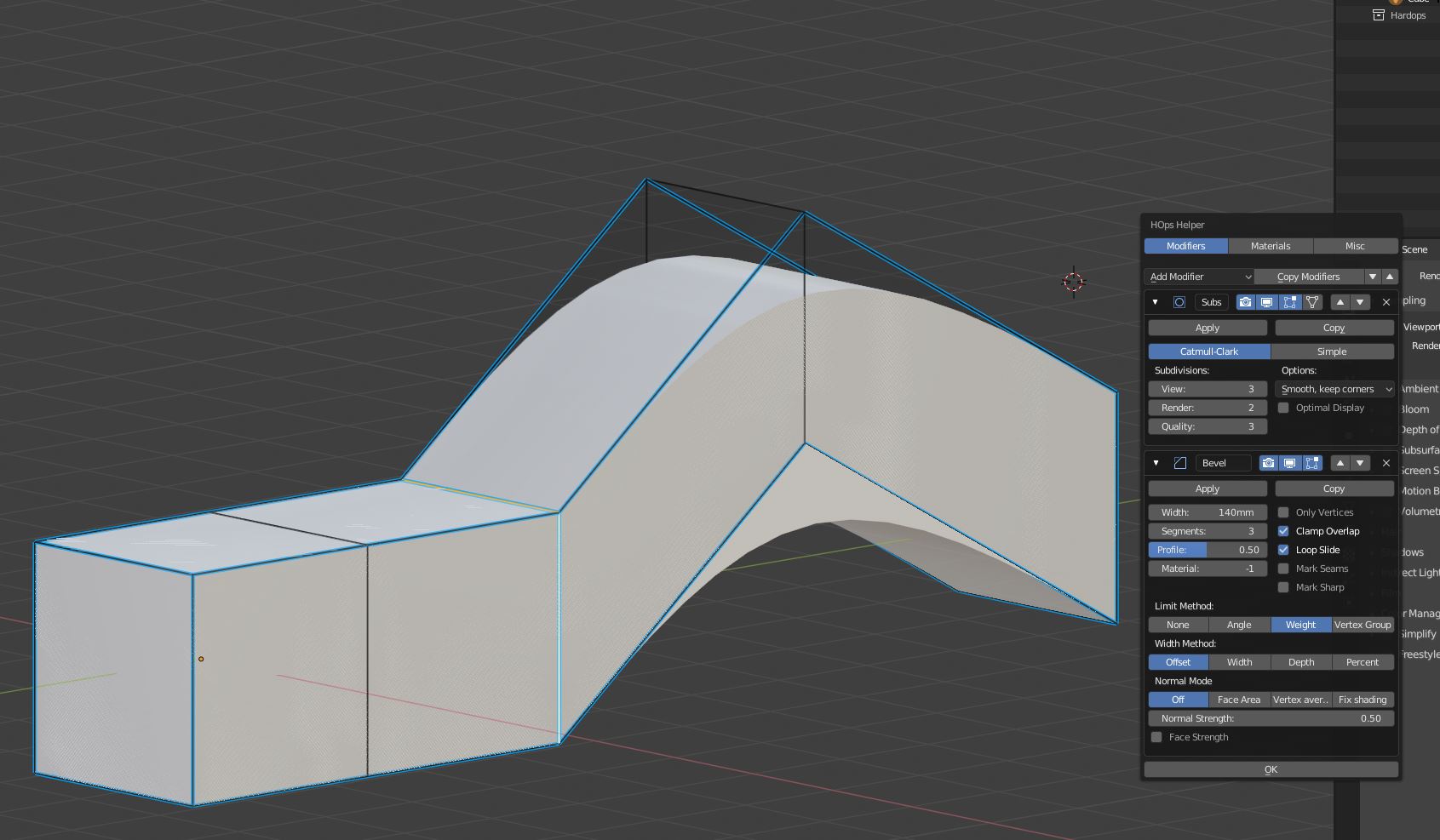Switch to the Modifiers tab

(1185, 246)
